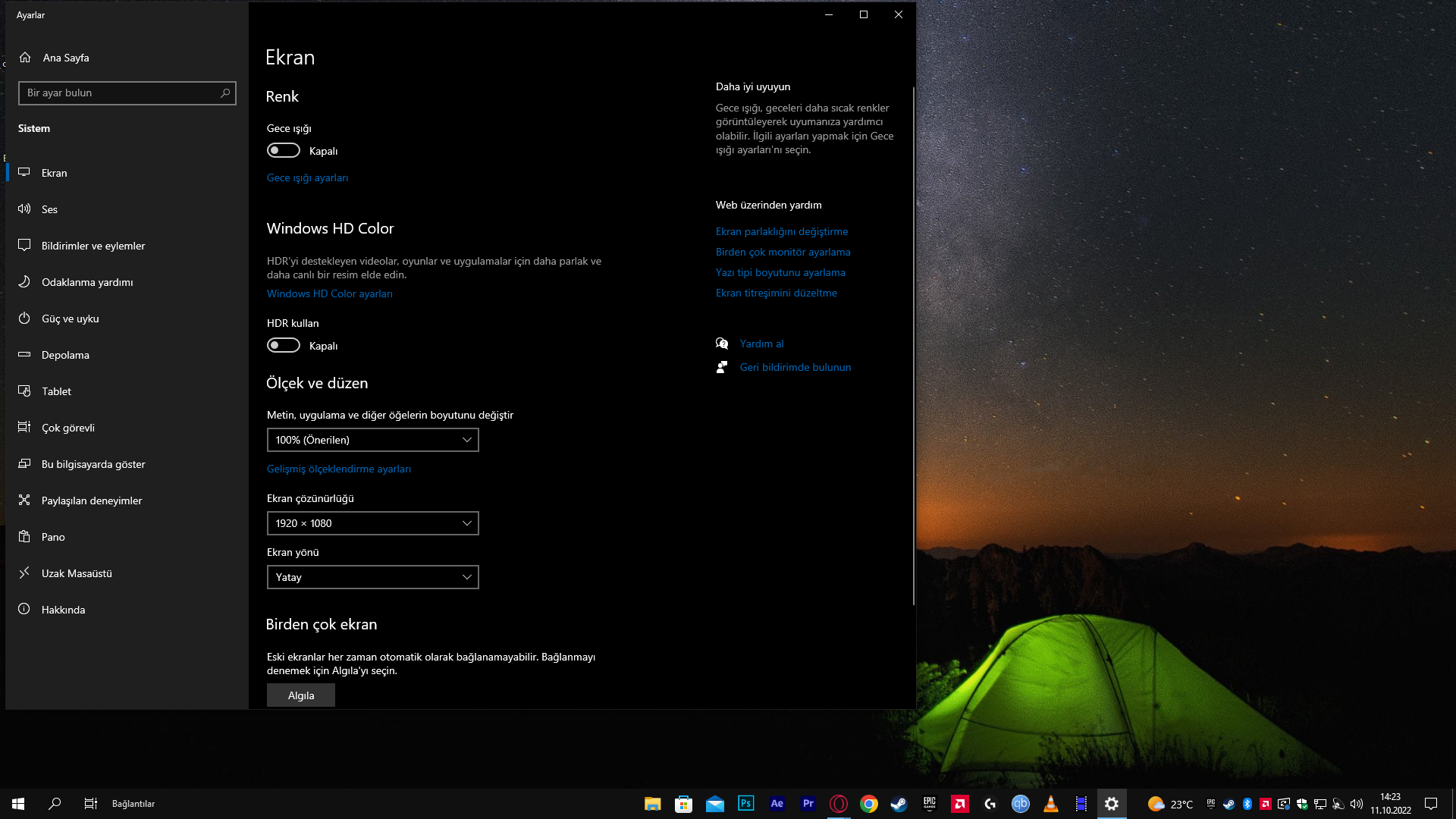Image resolution: width=1456 pixels, height=819 pixels.
Task: Expand the 100% (Önerilen) scale dropdown
Action: (x=373, y=440)
